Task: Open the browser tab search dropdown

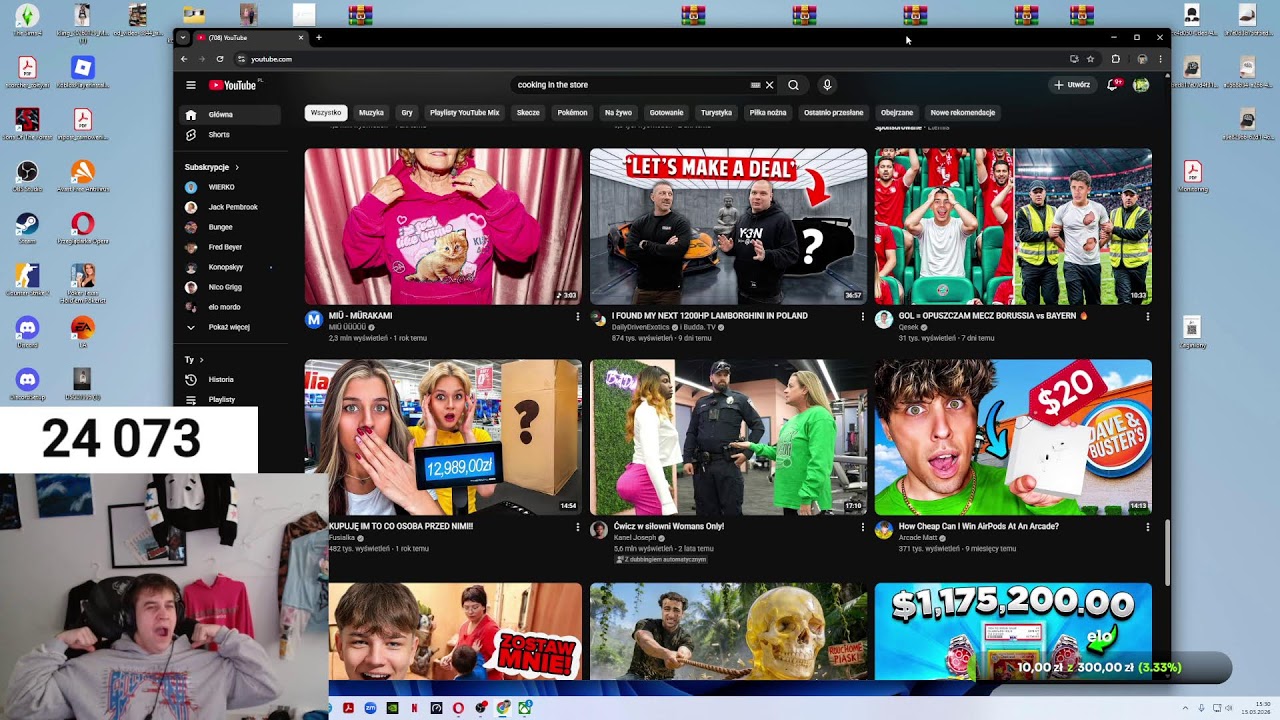Action: coord(182,38)
